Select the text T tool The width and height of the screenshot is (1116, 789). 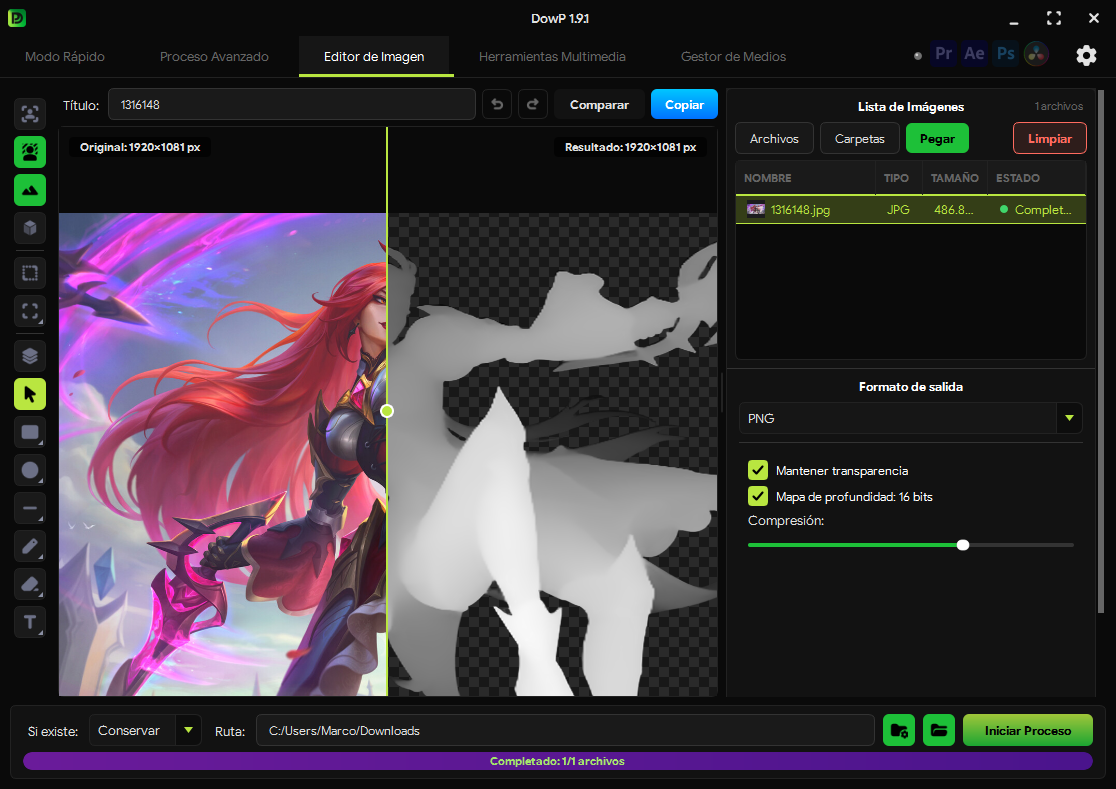(30, 623)
